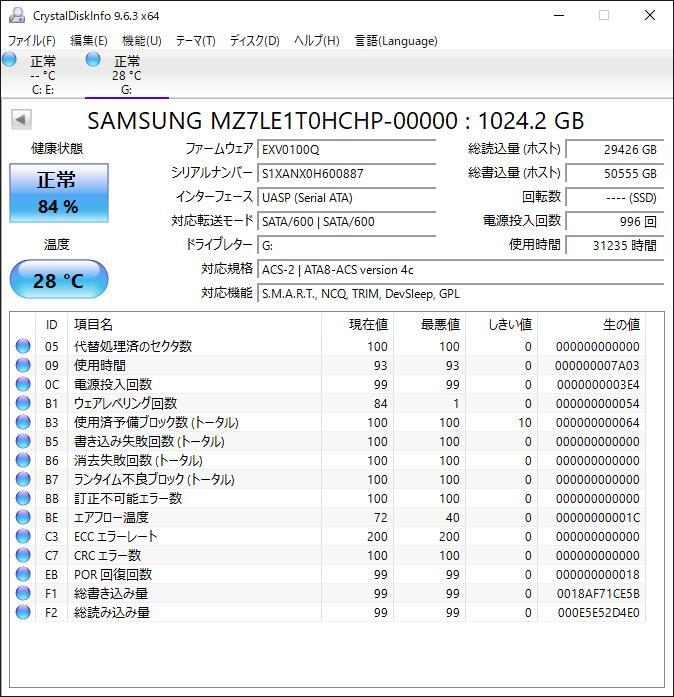
Task: Click status orb of row 05 代替処理済のセクタ数
Action: click(x=23, y=346)
